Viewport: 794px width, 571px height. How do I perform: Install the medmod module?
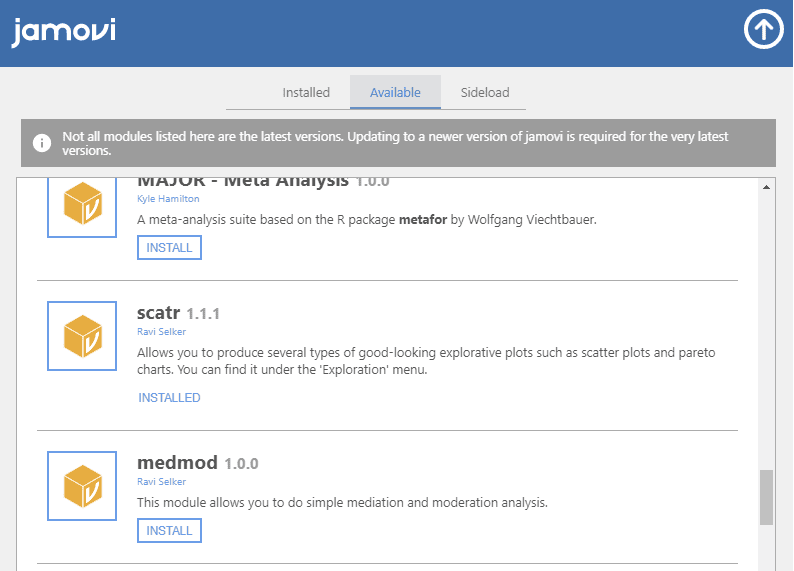point(169,530)
